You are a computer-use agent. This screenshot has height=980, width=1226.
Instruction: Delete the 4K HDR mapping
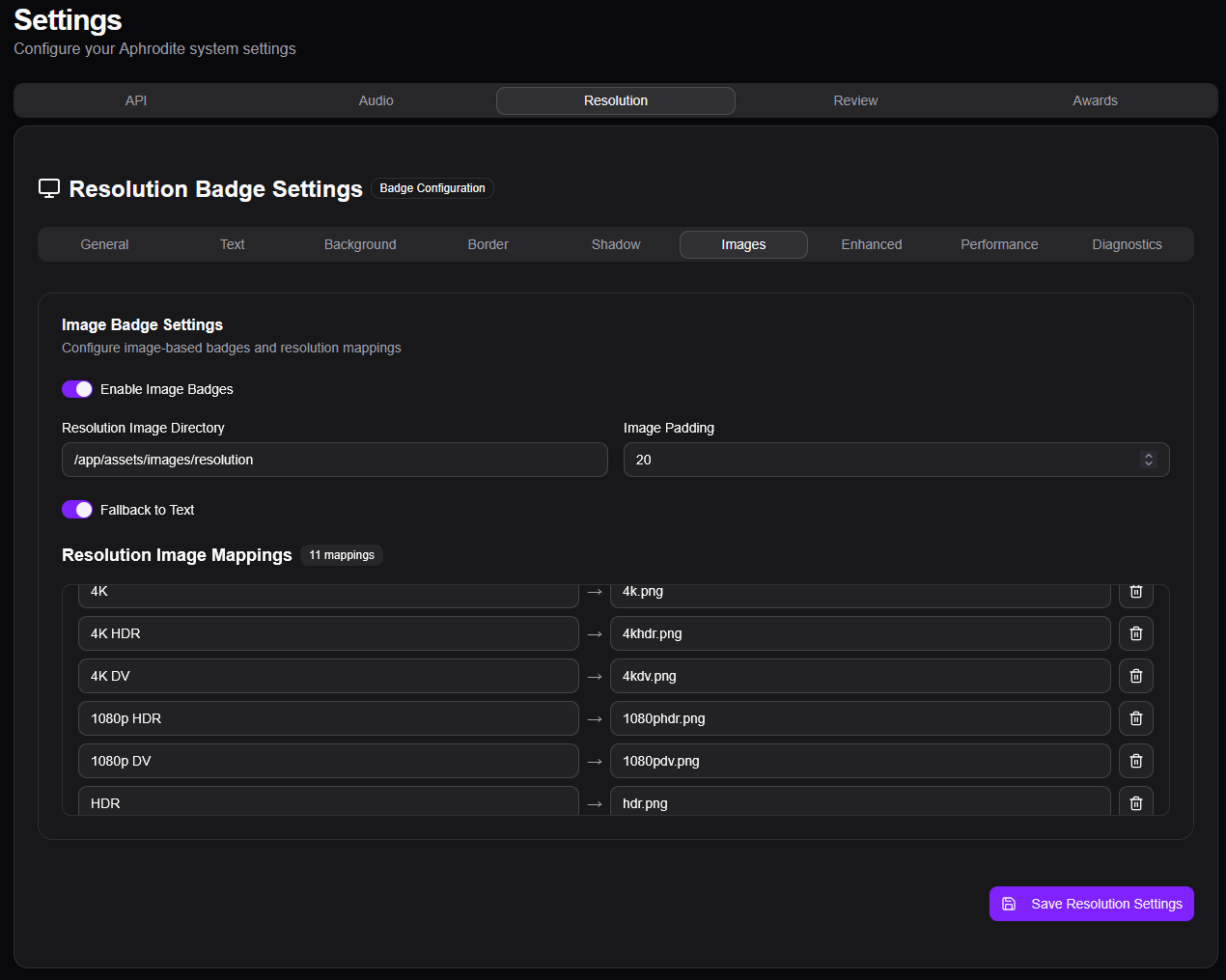(x=1136, y=633)
